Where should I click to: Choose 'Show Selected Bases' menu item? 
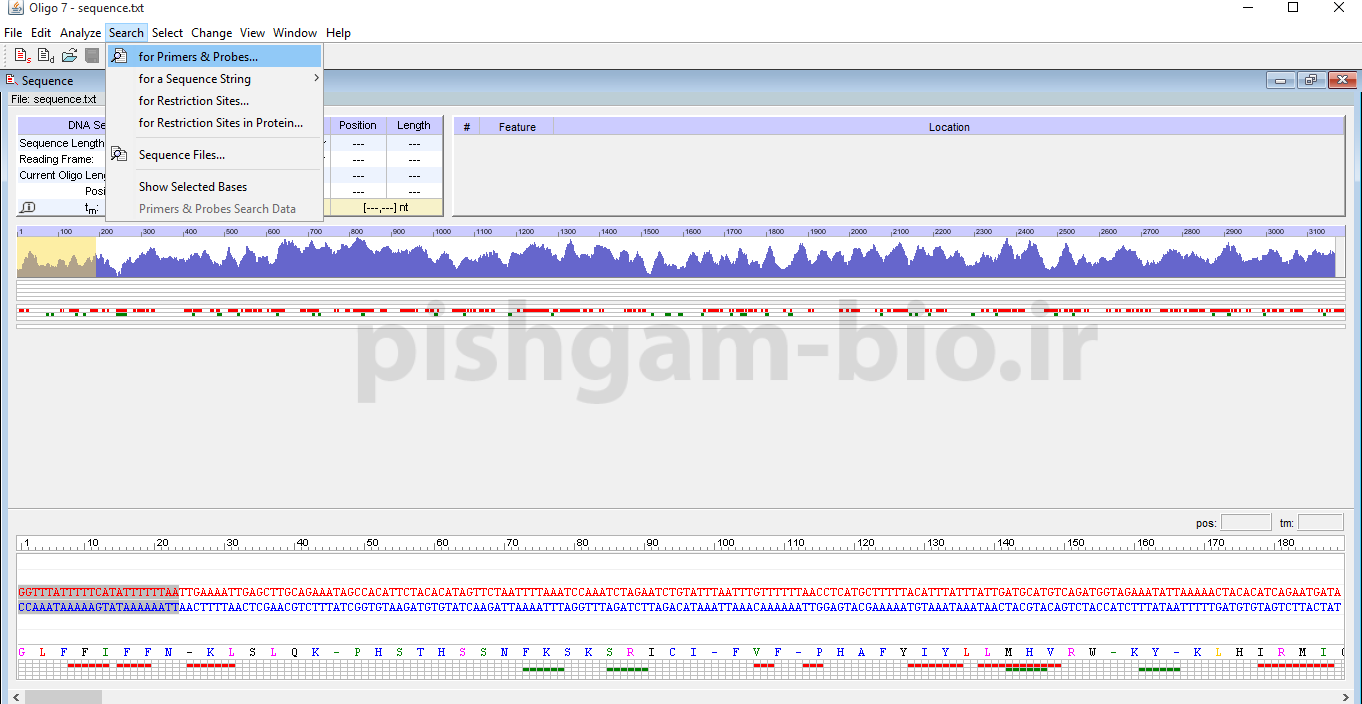click(193, 187)
